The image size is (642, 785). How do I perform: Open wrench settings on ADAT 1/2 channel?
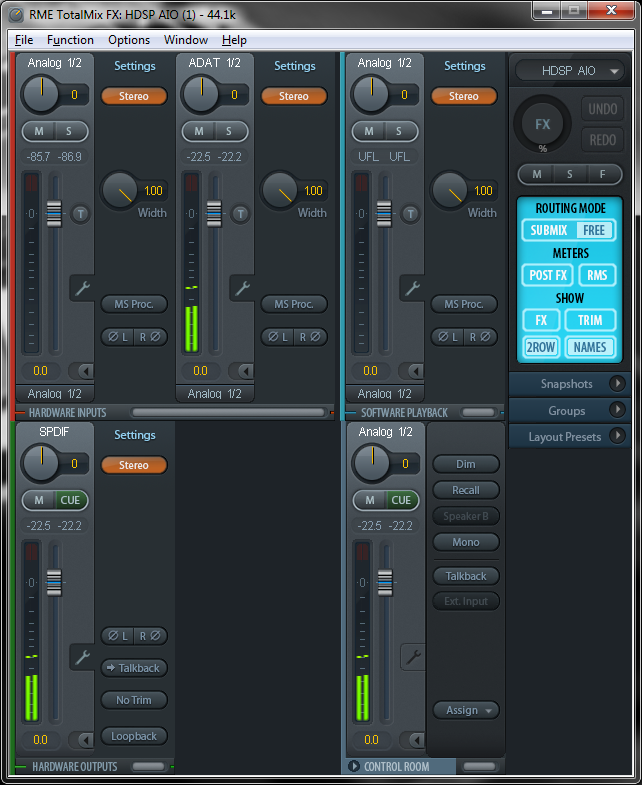point(242,288)
